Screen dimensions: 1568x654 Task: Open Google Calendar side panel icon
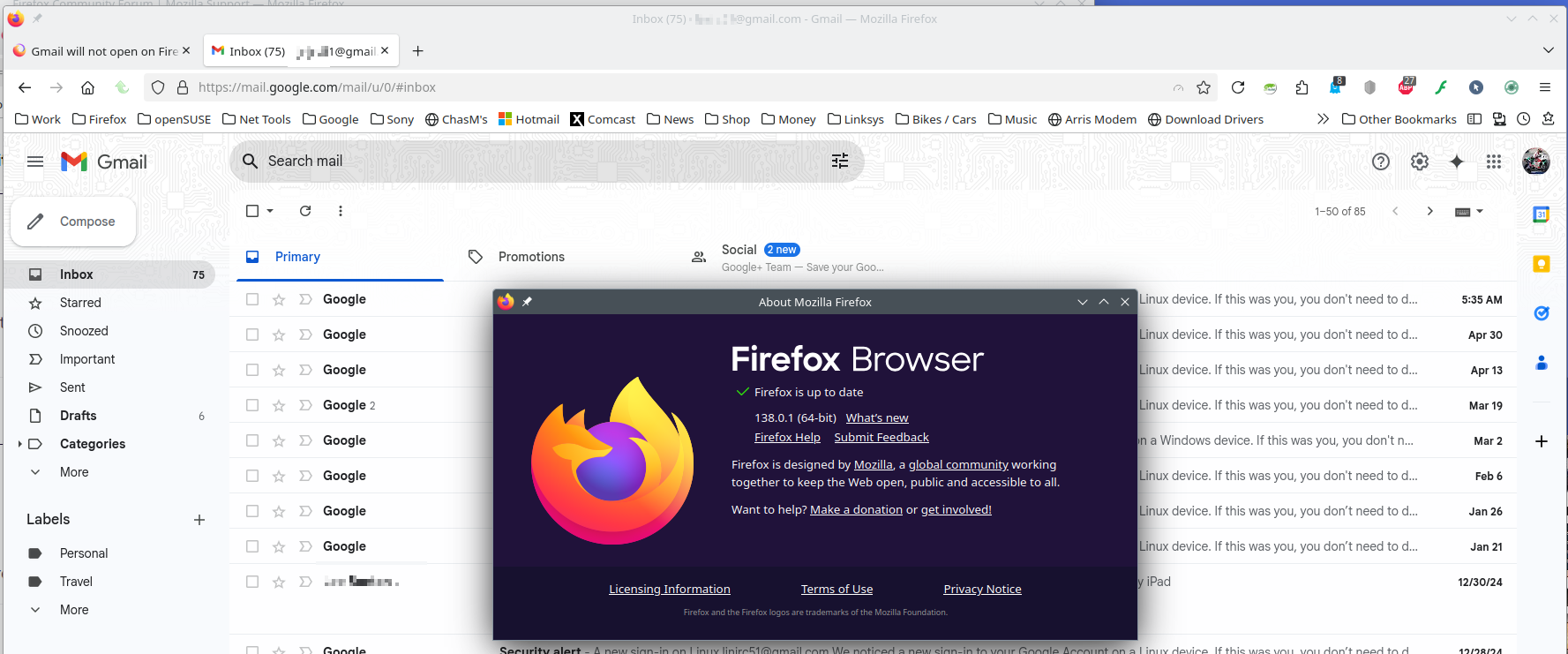pos(1542,214)
